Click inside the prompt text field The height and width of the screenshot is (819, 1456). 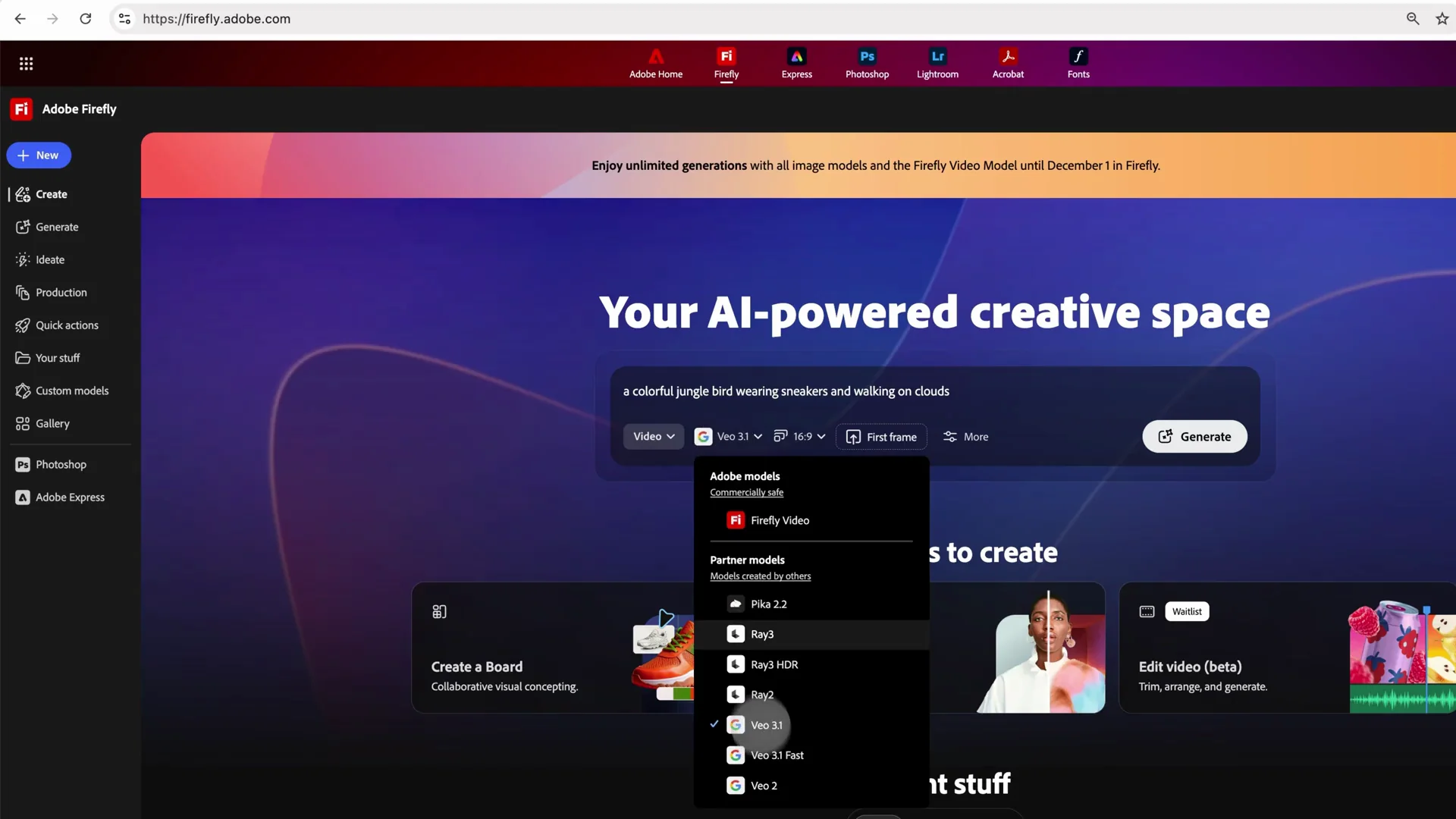[x=786, y=391]
